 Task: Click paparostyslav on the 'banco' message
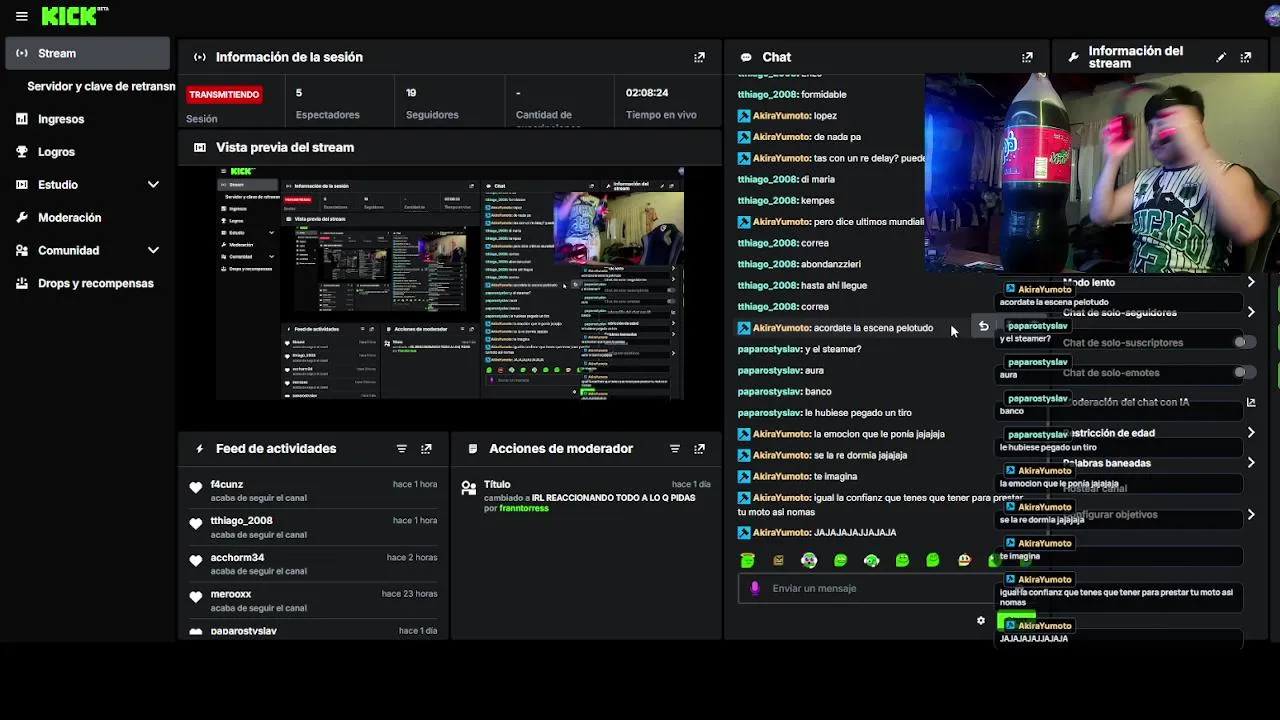click(769, 392)
